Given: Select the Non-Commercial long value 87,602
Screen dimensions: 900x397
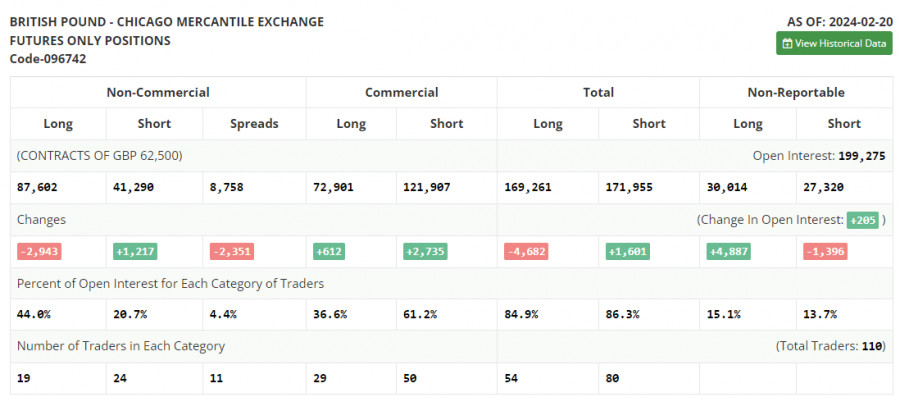Looking at the screenshot, I should click(37, 187).
